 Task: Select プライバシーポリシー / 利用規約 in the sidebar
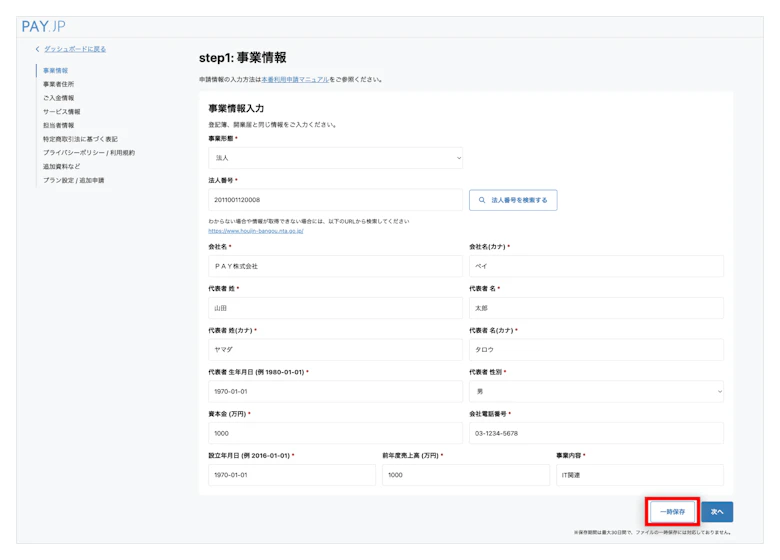(89, 153)
